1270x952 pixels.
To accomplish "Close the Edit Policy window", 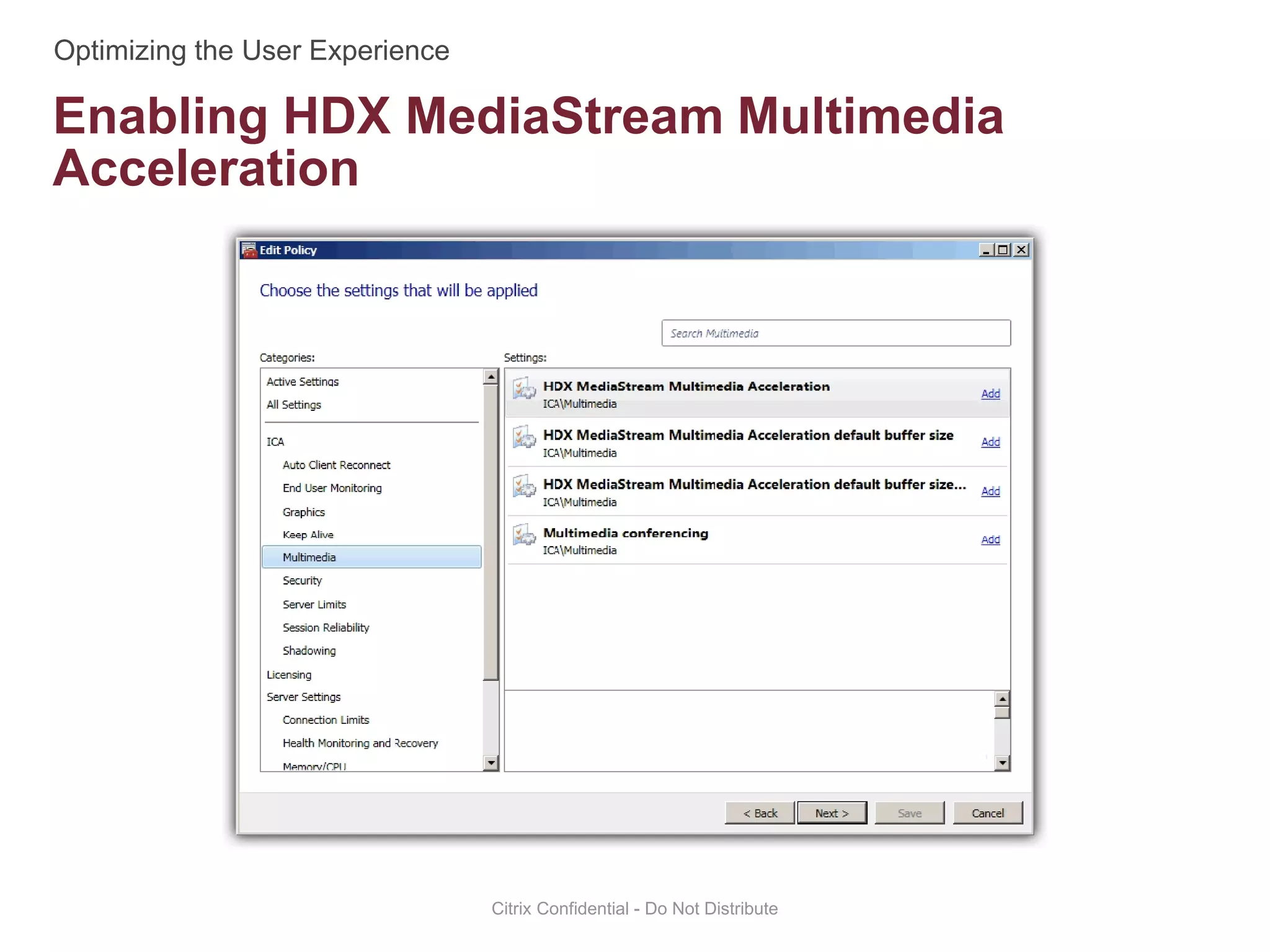I will point(1021,250).
